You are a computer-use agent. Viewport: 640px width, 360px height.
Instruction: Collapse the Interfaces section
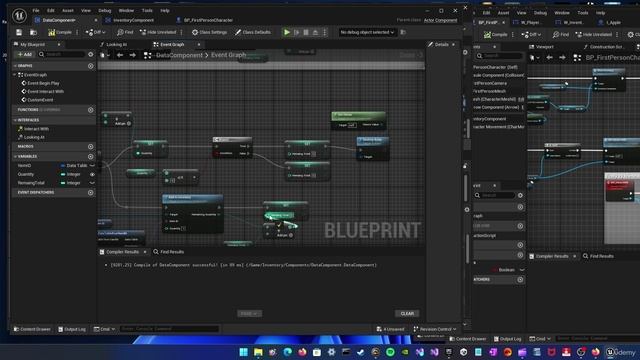(15, 120)
